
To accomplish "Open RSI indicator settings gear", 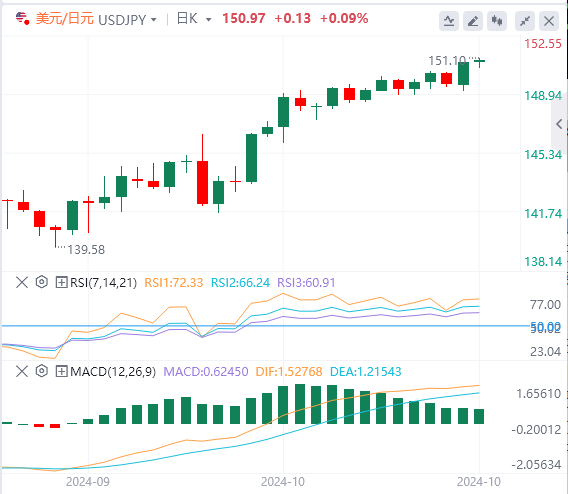I will pyautogui.click(x=42, y=282).
